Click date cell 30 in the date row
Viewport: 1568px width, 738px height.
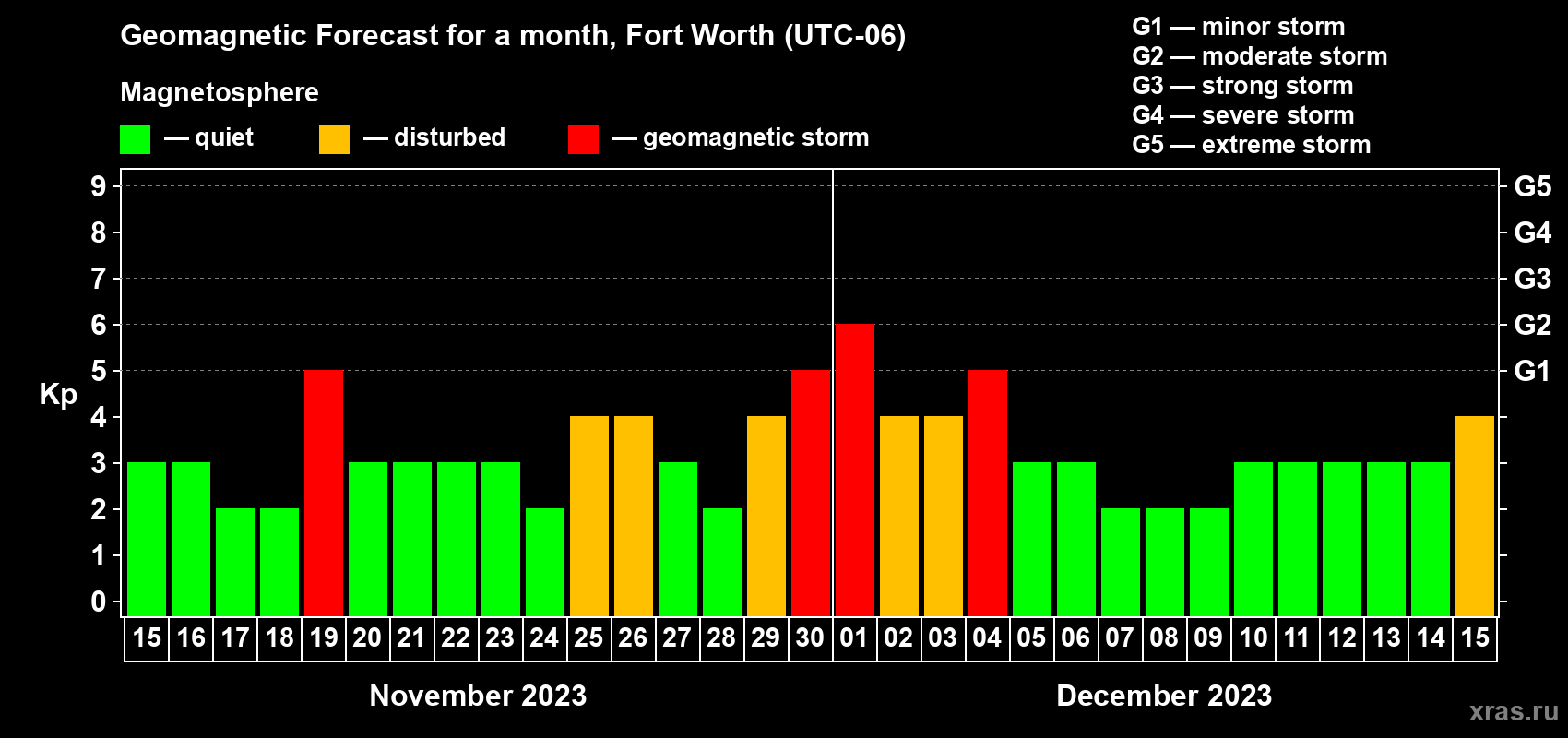click(x=811, y=638)
